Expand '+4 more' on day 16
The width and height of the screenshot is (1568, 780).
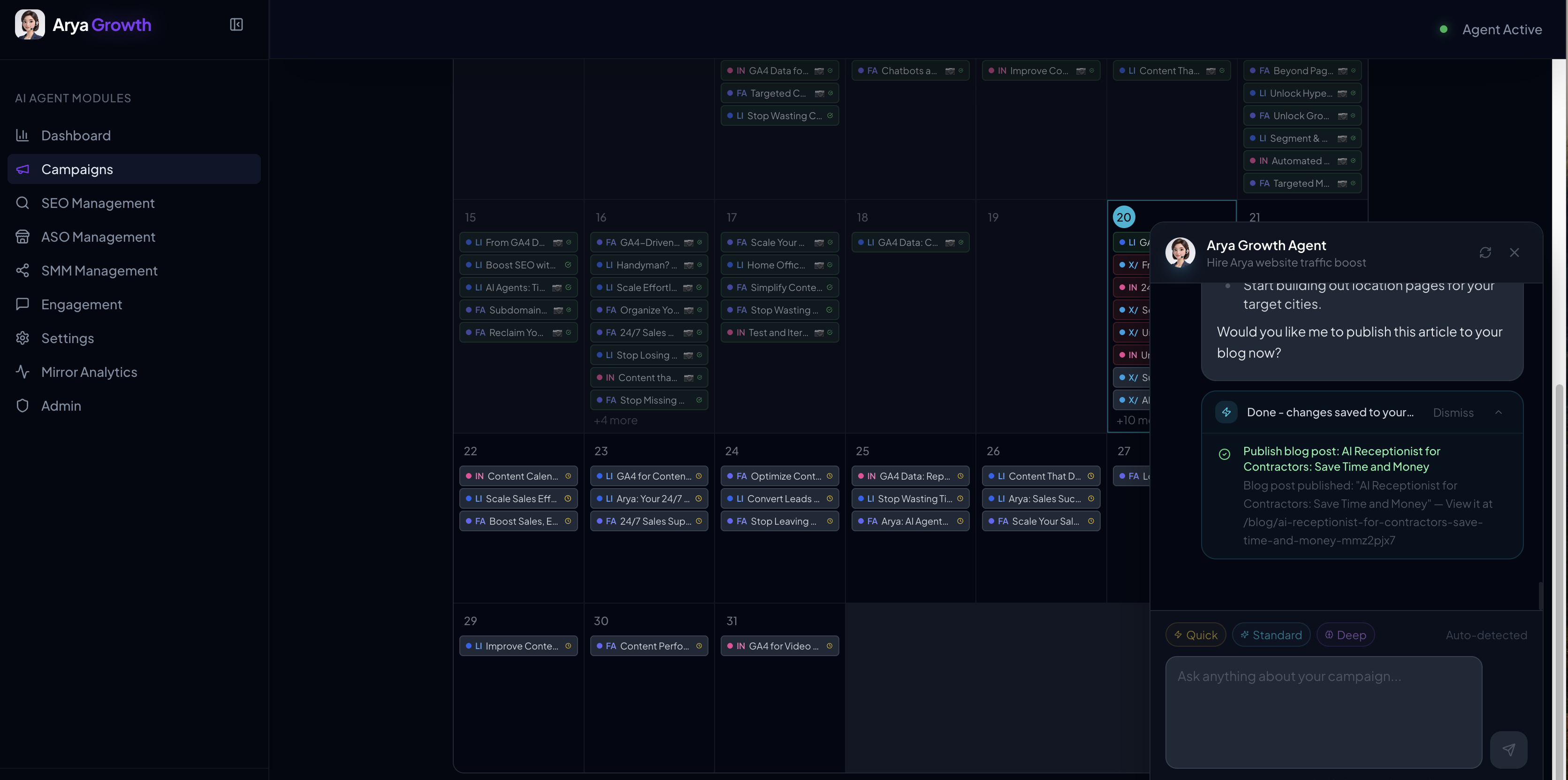616,420
